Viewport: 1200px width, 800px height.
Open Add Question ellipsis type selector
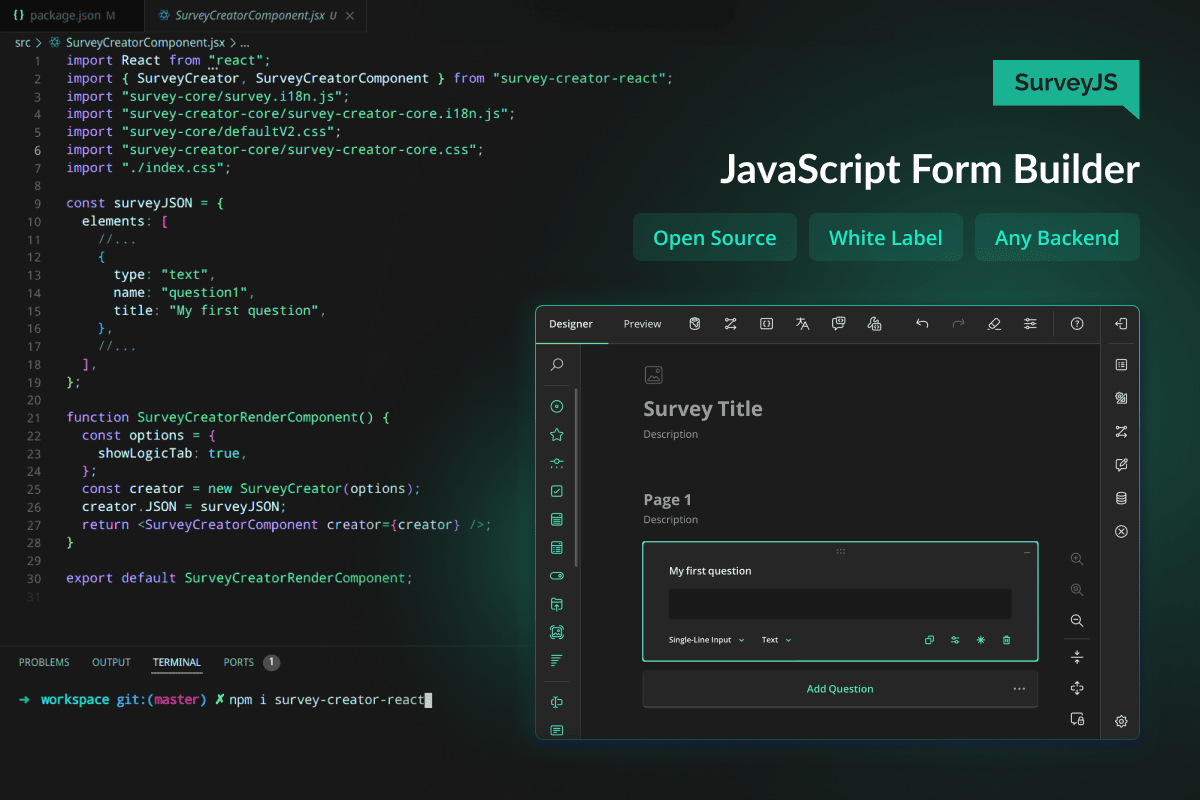(1019, 689)
